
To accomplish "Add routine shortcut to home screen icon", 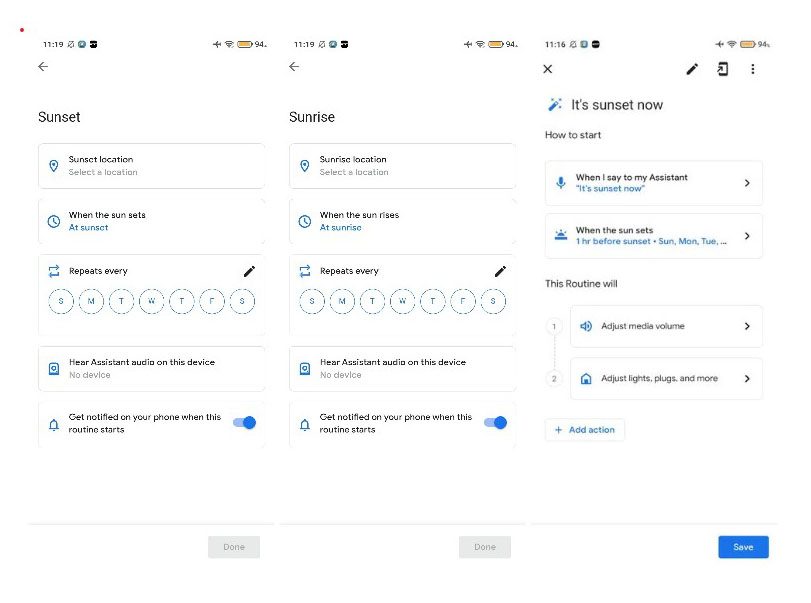I will coord(723,69).
